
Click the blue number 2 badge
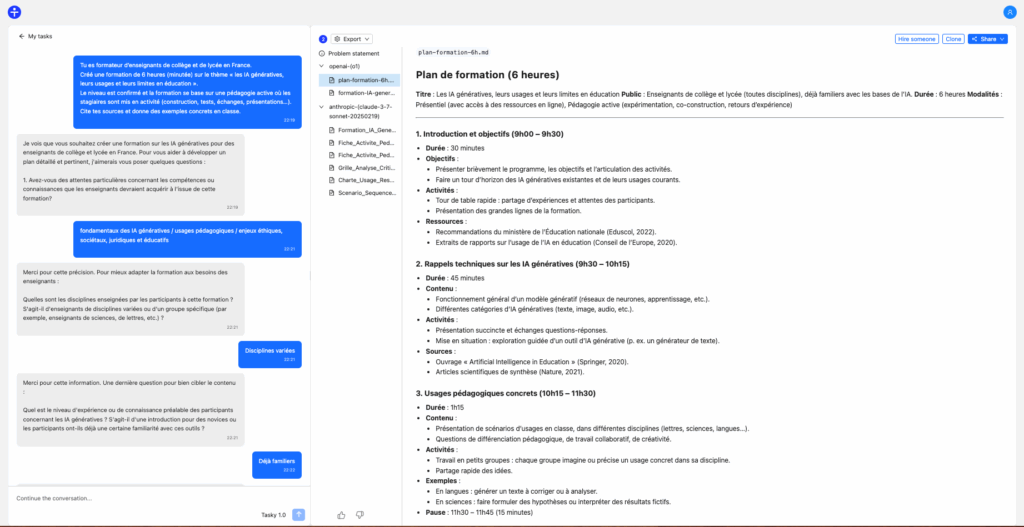322,39
